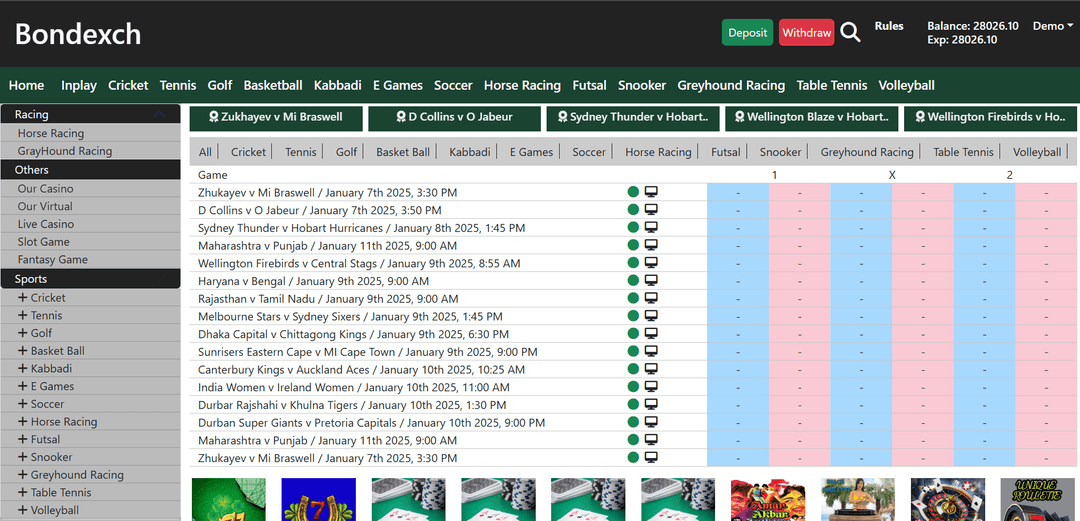Open Our Casino in the sidebar
Image resolution: width=1080 pixels, height=521 pixels.
coord(45,188)
